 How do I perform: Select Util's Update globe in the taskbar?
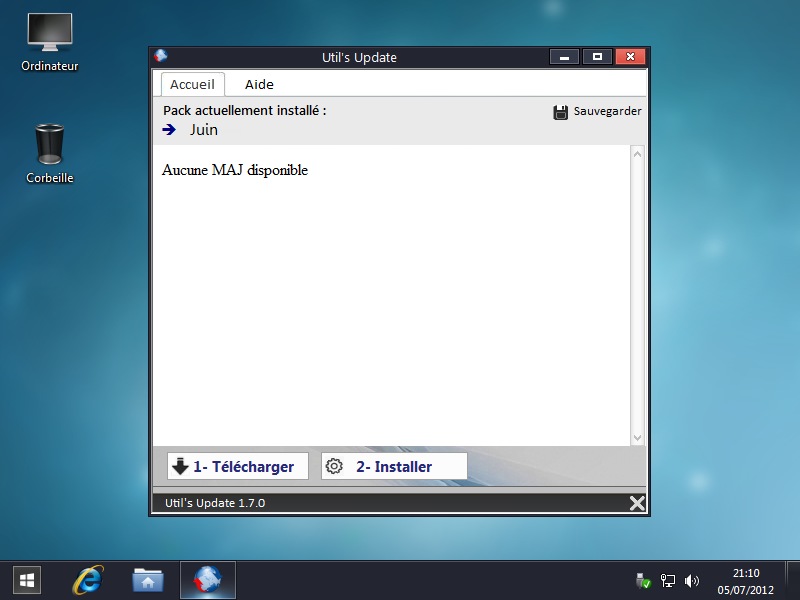point(208,581)
